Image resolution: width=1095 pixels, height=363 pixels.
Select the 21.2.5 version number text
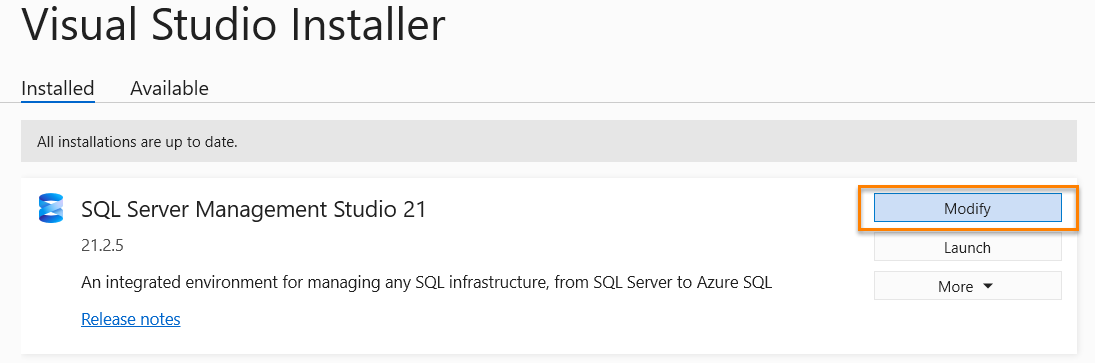[x=103, y=246]
